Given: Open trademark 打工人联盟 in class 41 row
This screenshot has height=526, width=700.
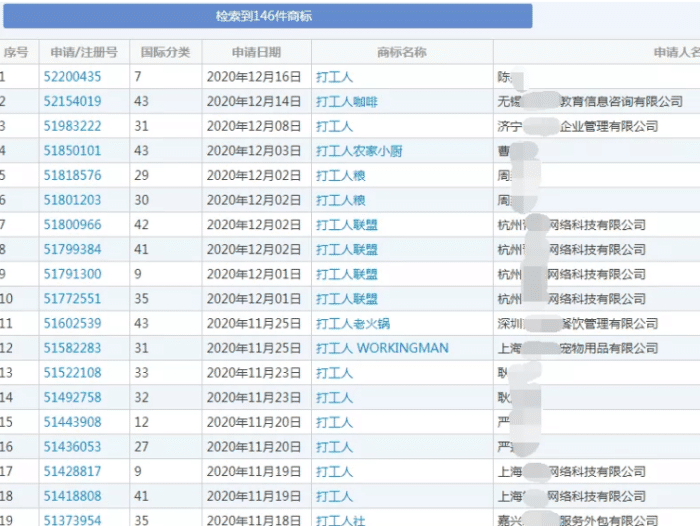Looking at the screenshot, I should pyautogui.click(x=347, y=250).
